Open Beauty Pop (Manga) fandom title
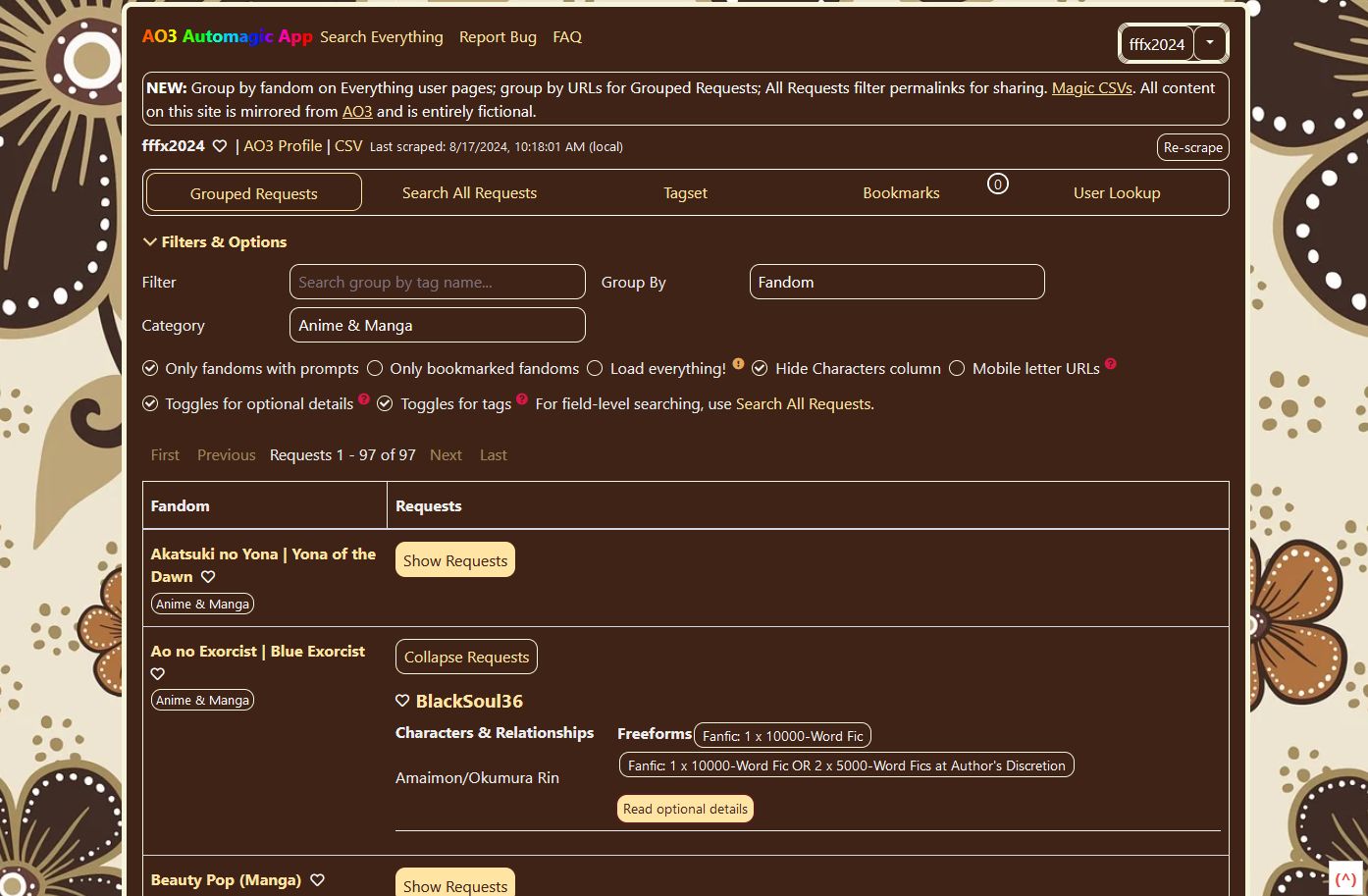 click(226, 880)
